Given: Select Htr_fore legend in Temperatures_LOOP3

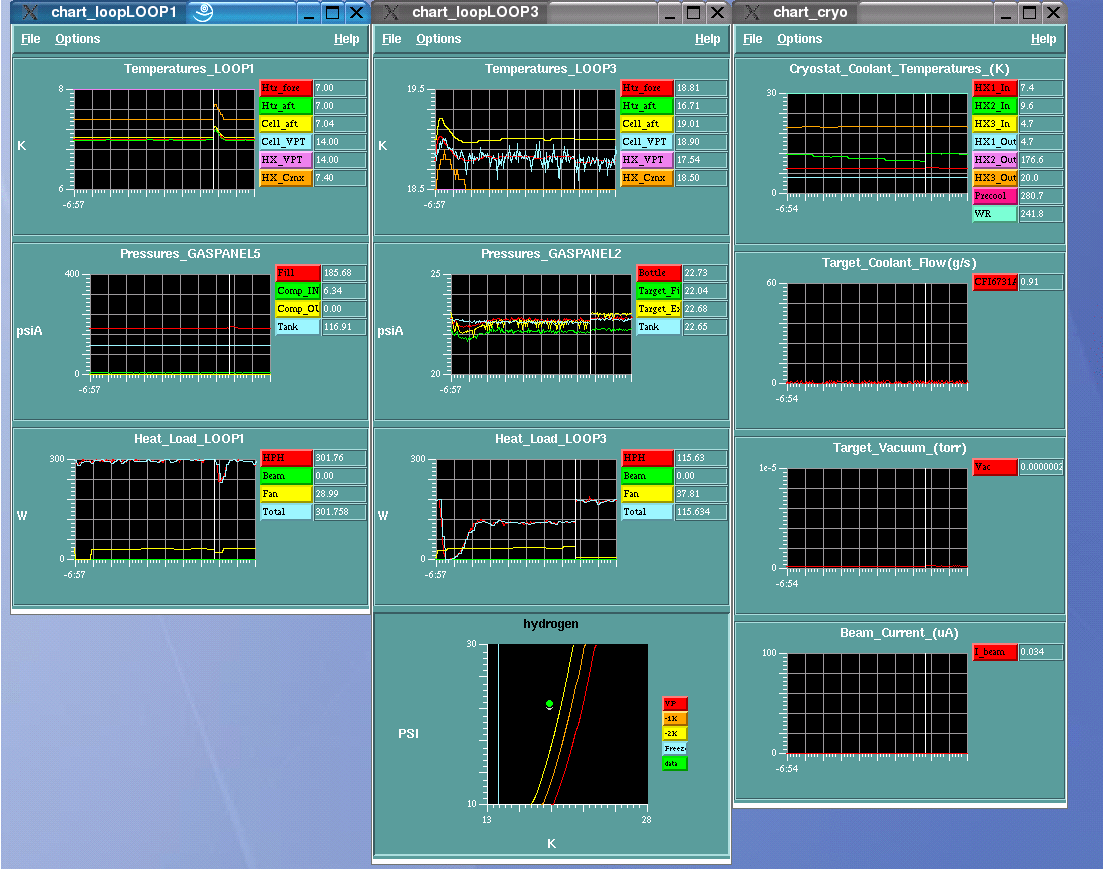Looking at the screenshot, I should tap(647, 88).
